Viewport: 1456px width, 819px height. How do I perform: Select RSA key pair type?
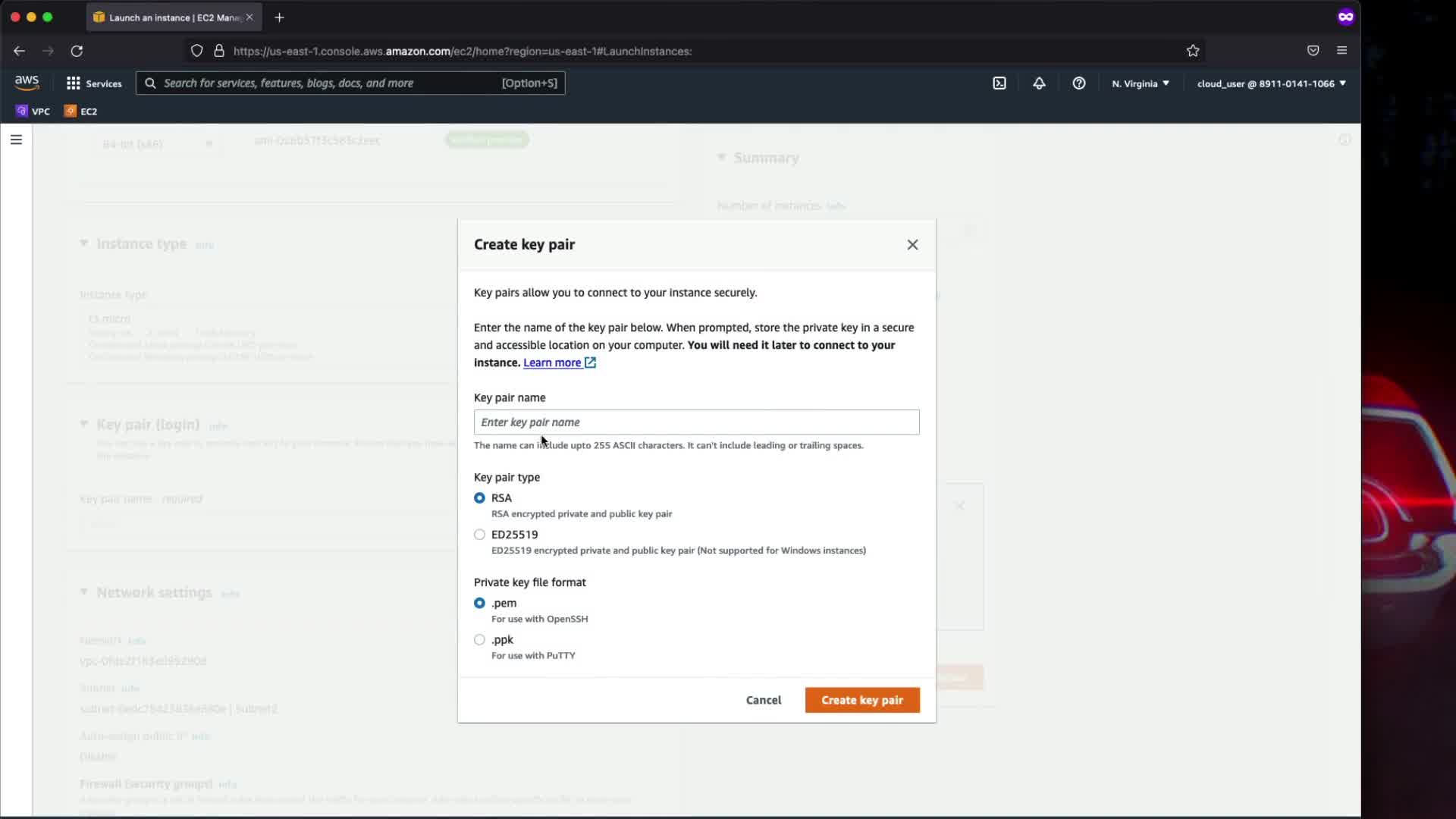pyautogui.click(x=479, y=498)
